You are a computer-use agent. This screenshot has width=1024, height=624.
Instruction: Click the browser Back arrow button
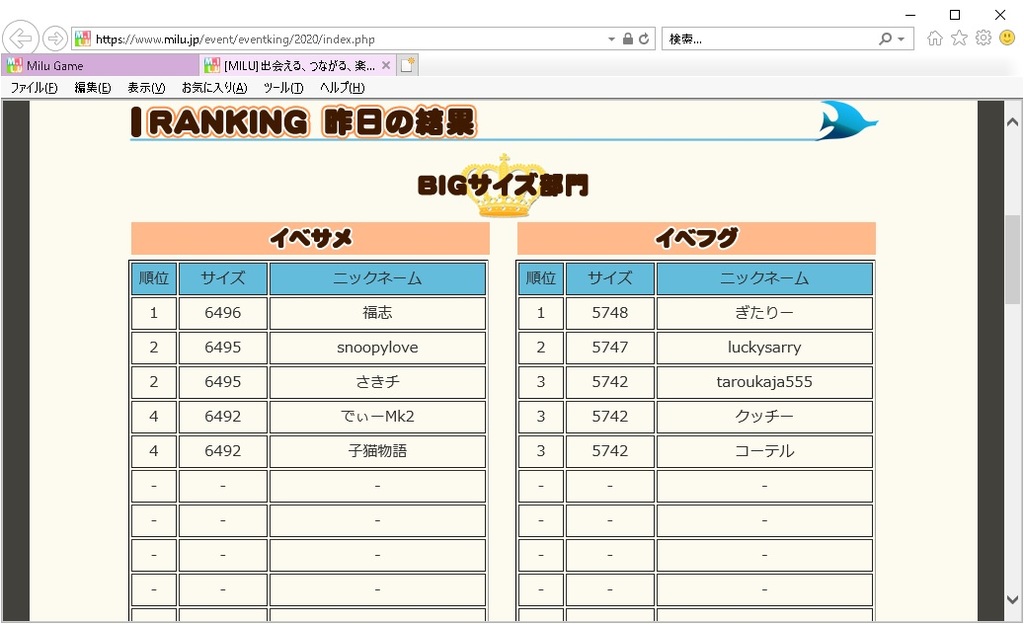(x=20, y=39)
